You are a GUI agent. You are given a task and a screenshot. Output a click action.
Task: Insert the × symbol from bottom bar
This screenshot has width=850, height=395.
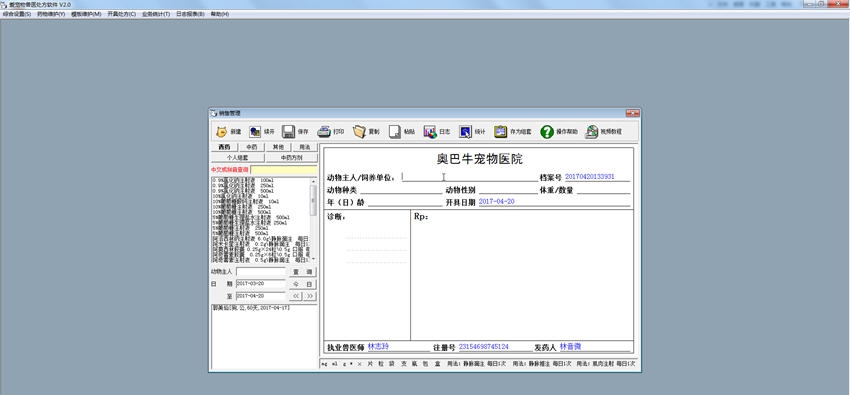click(359, 364)
